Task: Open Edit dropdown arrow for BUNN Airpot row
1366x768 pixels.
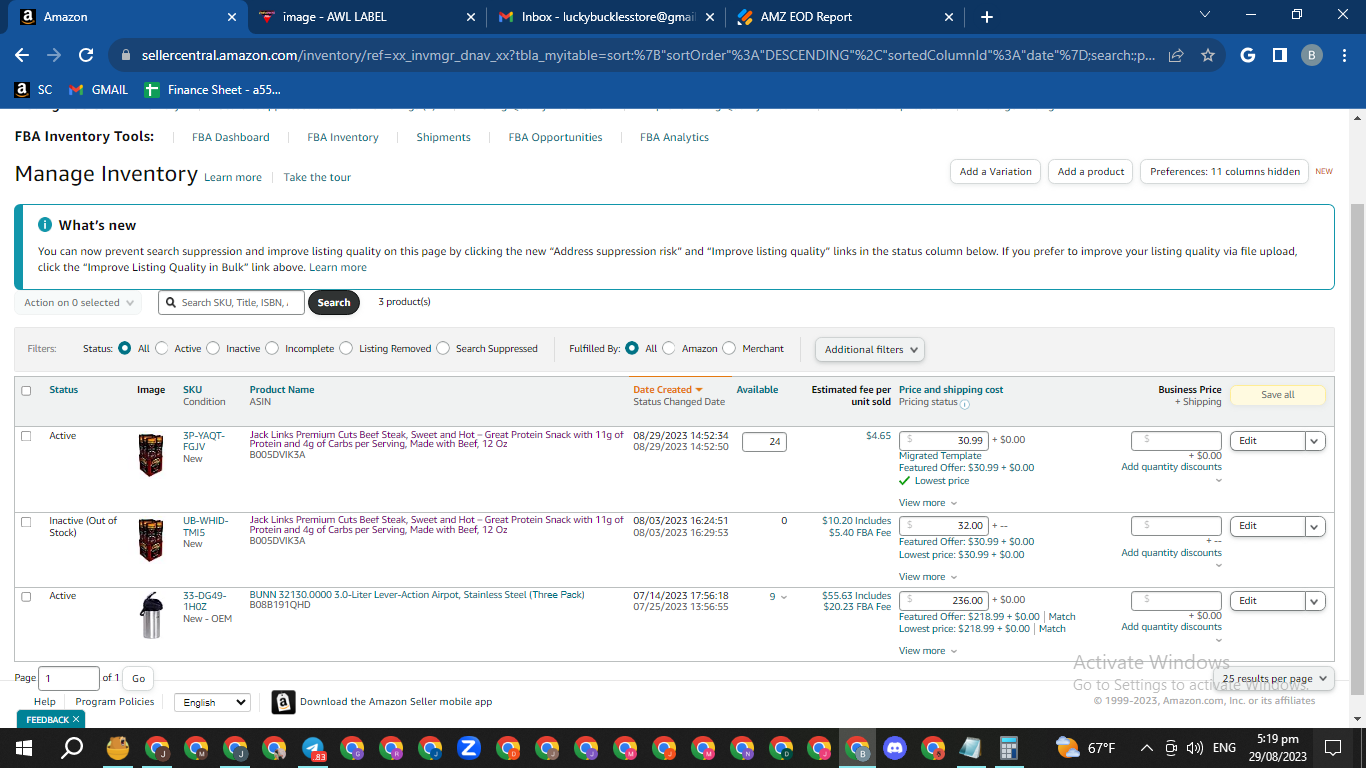Action: [x=1315, y=601]
